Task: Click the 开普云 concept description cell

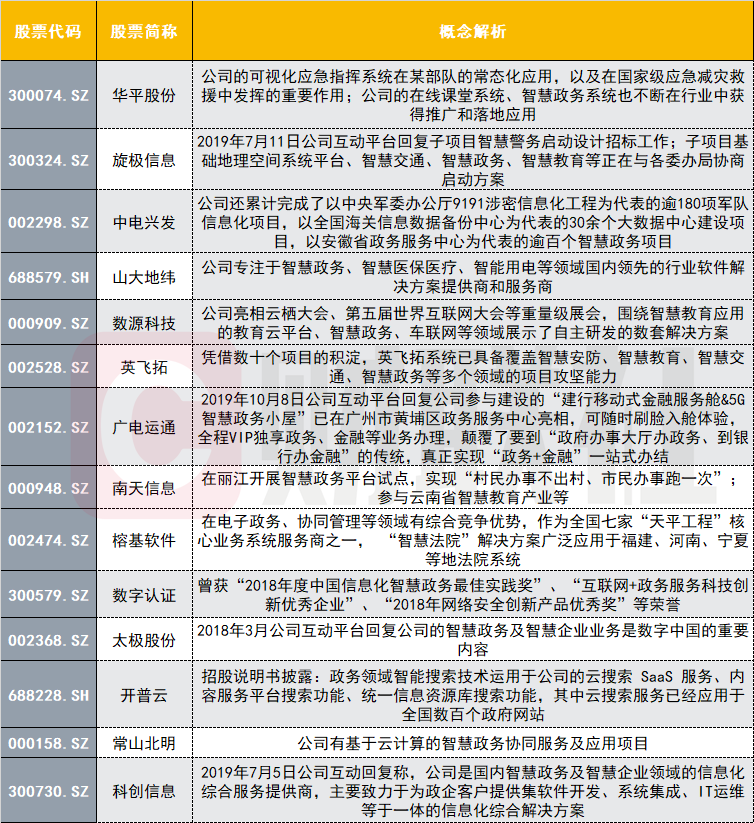Action: [473, 695]
